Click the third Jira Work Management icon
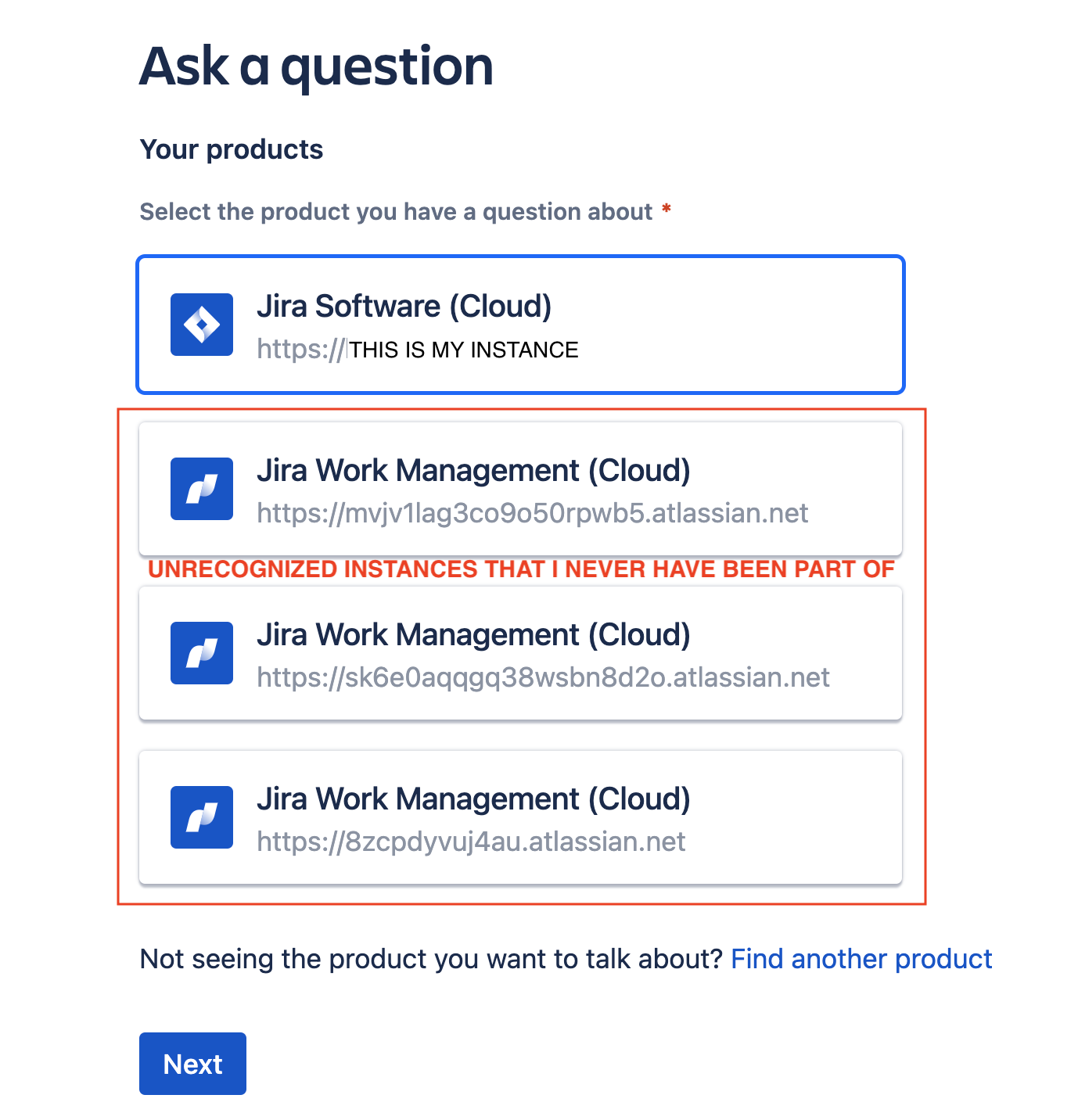 pyautogui.click(x=202, y=817)
